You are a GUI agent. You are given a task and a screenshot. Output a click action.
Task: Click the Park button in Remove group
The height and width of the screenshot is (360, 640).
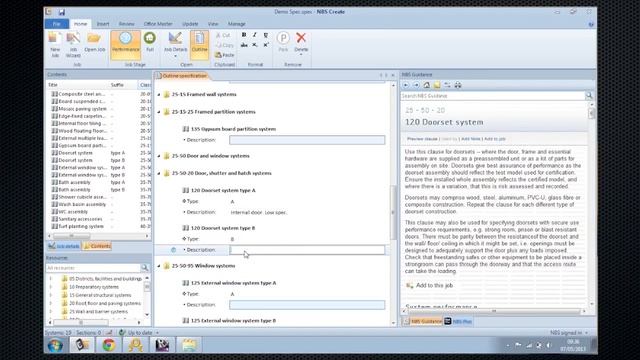click(x=283, y=42)
